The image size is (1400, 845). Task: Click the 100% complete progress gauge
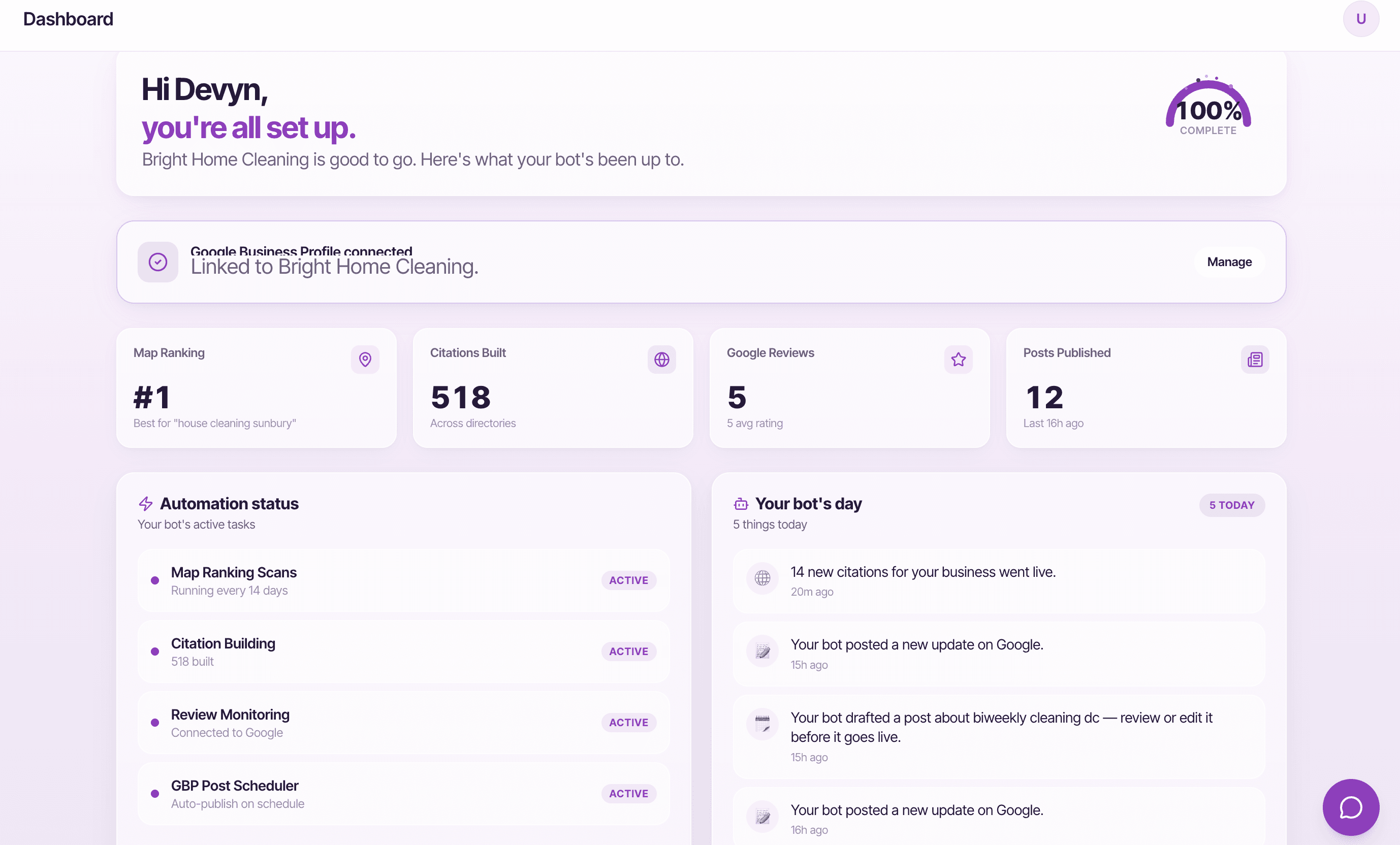pyautogui.click(x=1208, y=106)
